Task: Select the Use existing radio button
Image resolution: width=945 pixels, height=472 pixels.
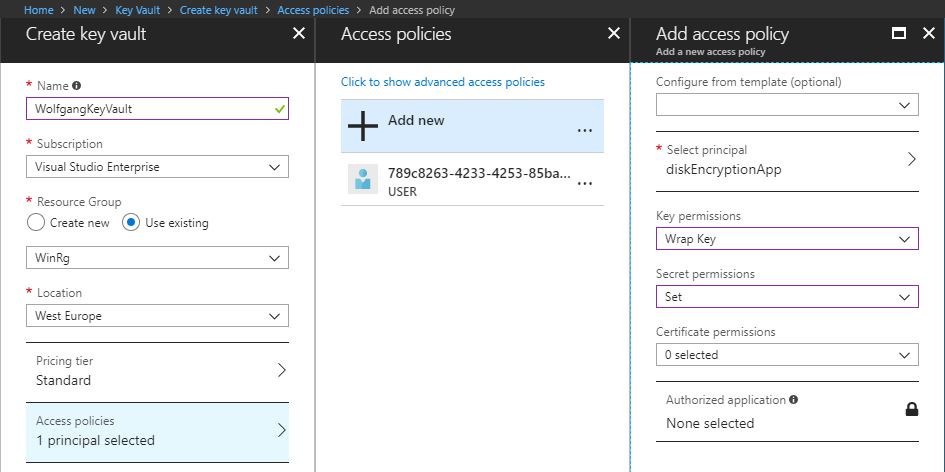Action: (x=131, y=222)
